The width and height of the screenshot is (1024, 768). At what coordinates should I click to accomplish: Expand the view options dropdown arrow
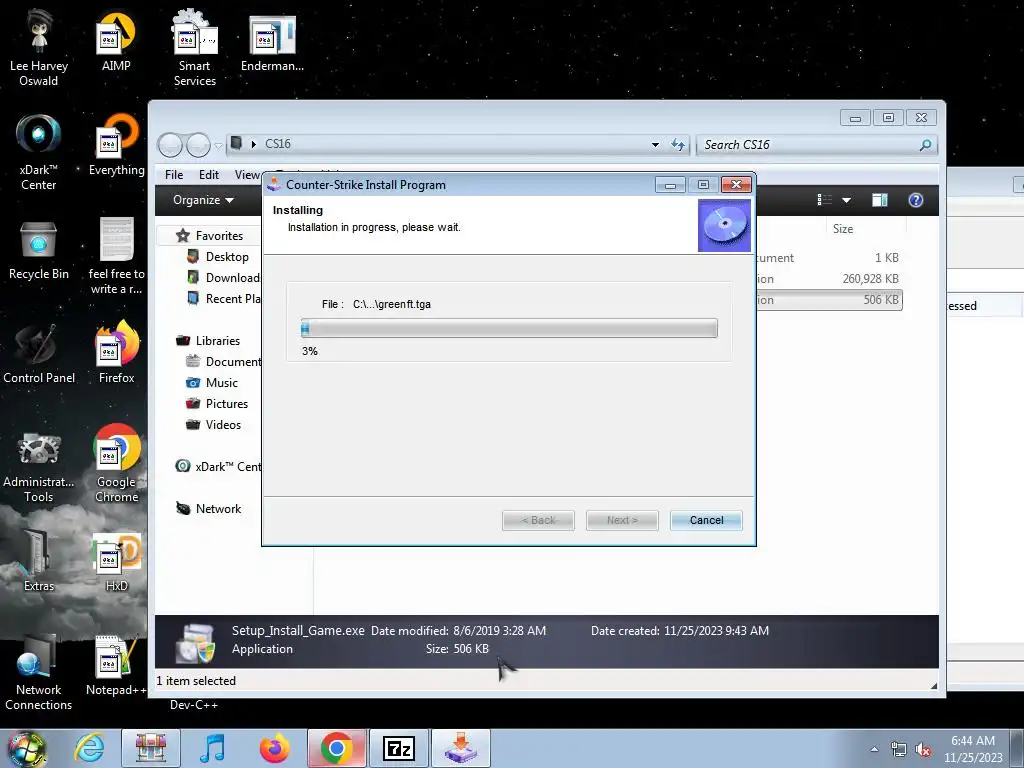[846, 200]
